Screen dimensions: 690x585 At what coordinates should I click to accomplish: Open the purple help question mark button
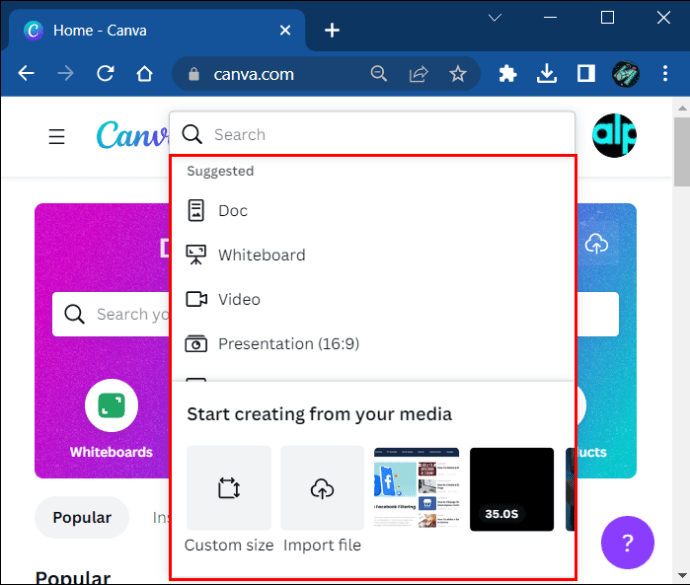(x=628, y=543)
